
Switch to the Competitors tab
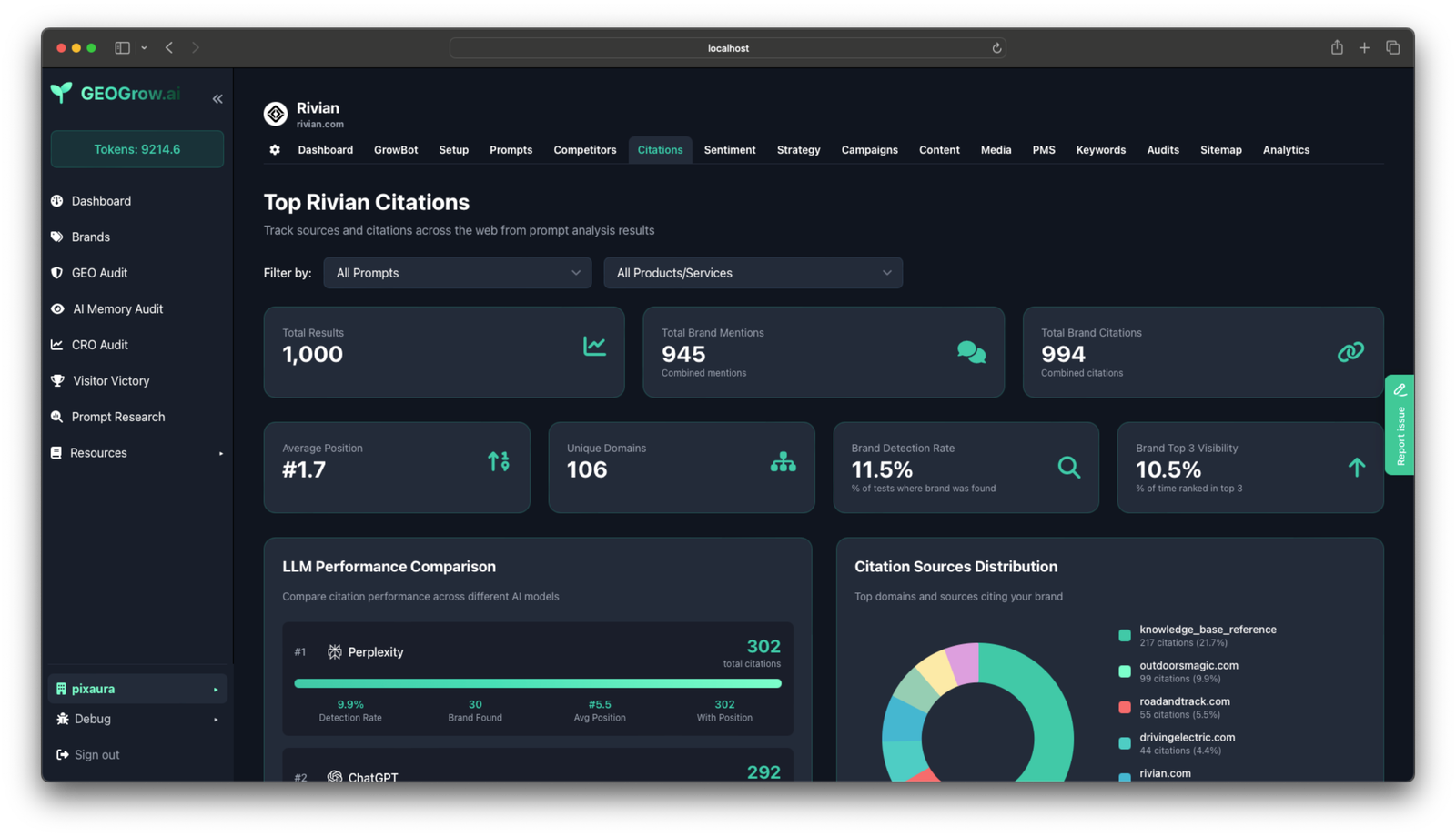pos(585,150)
